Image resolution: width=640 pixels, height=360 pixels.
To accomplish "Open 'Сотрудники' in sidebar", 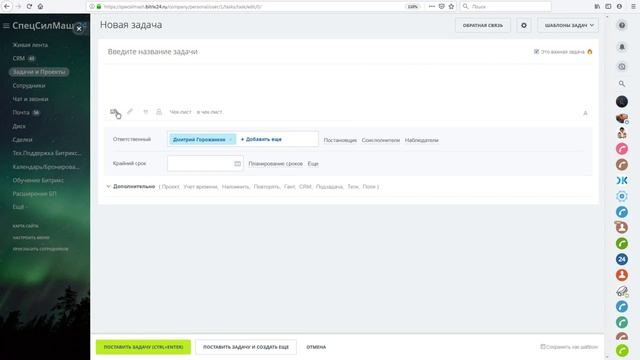I will 29,86.
